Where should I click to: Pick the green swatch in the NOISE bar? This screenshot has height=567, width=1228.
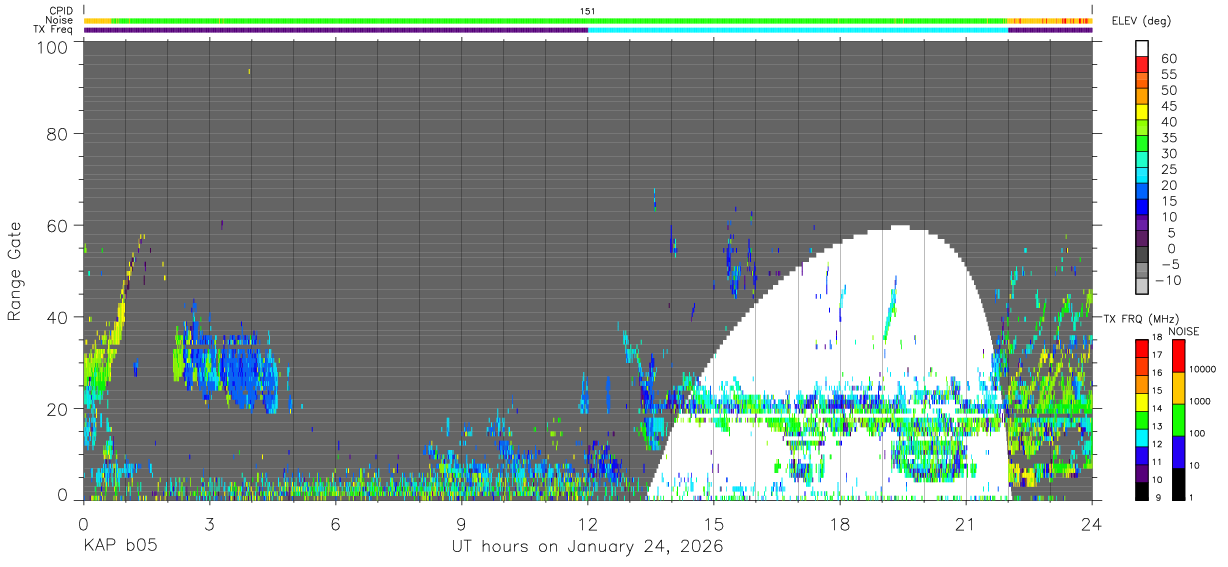1178,419
